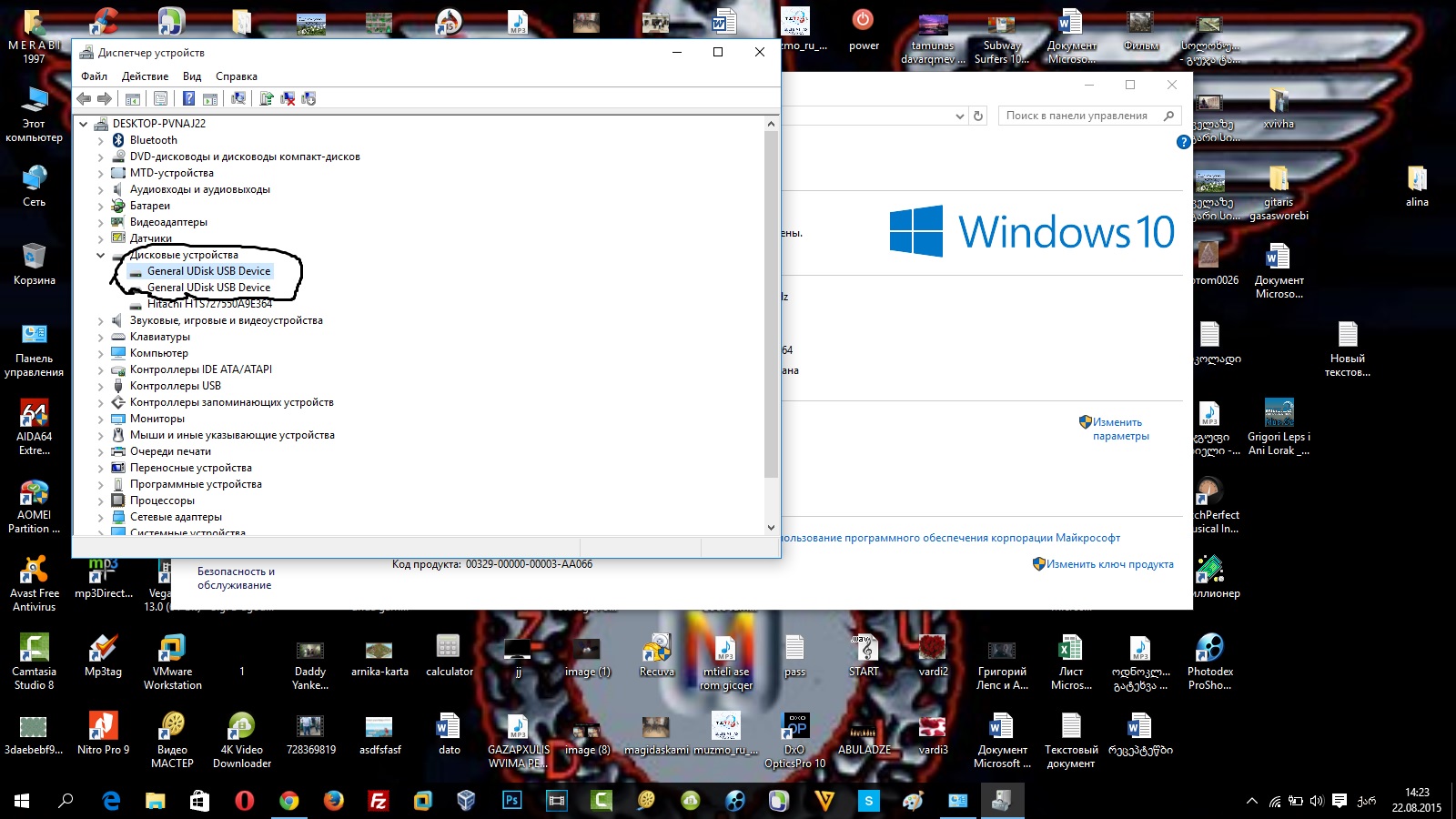Click the Изменить ключ продукта link
This screenshot has width=1456, height=819.
(x=1109, y=564)
